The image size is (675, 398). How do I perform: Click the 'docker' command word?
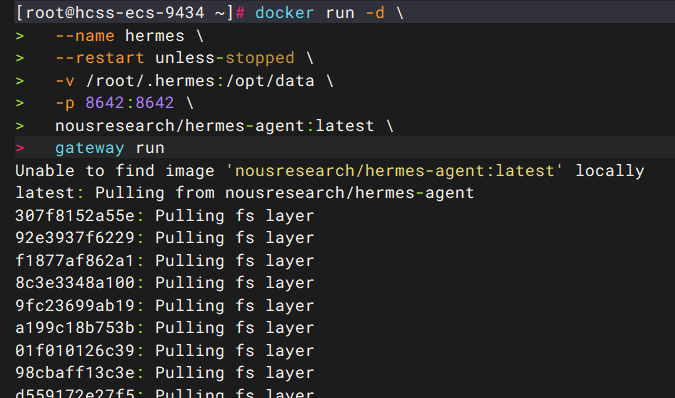[x=285, y=12]
